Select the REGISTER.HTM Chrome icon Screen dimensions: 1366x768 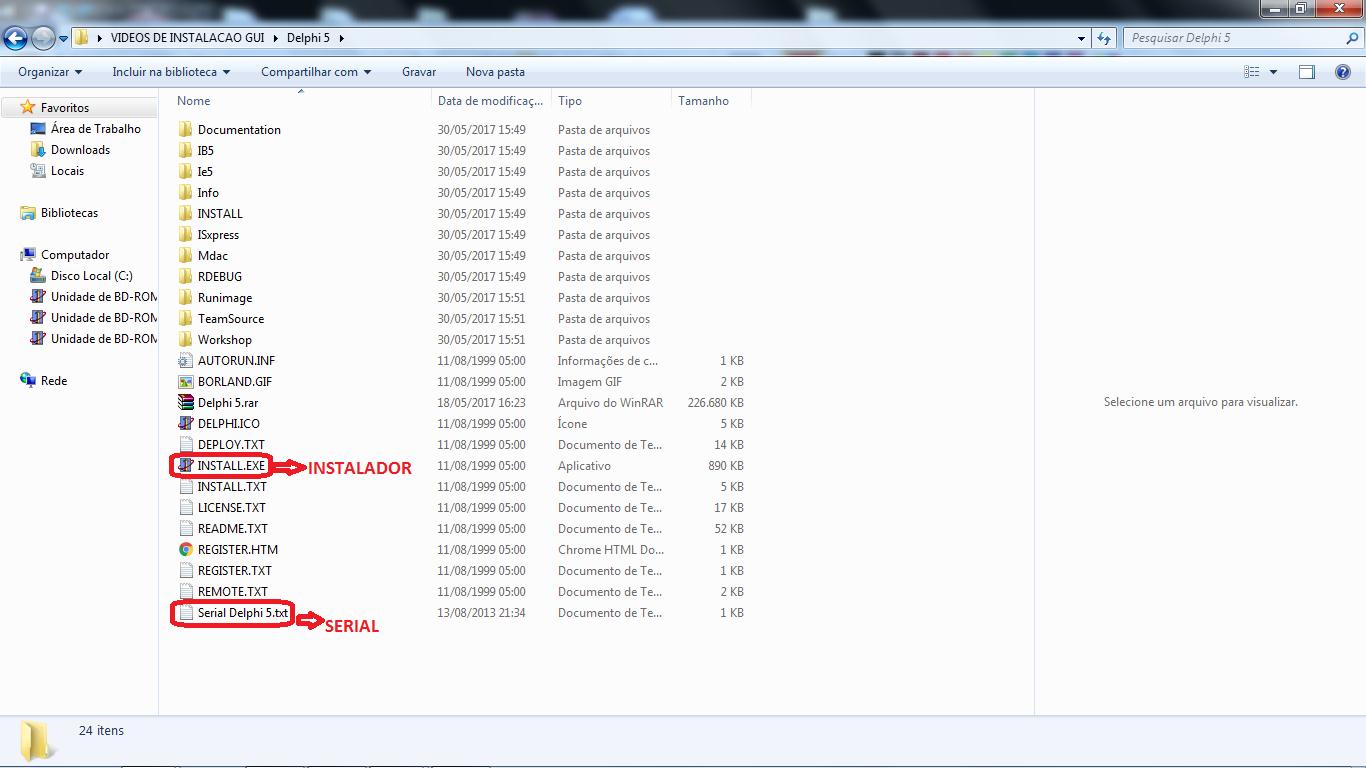185,549
